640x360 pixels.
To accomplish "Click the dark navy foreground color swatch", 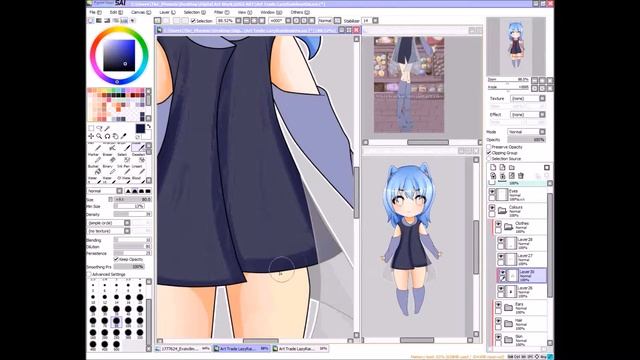I will click(x=140, y=129).
